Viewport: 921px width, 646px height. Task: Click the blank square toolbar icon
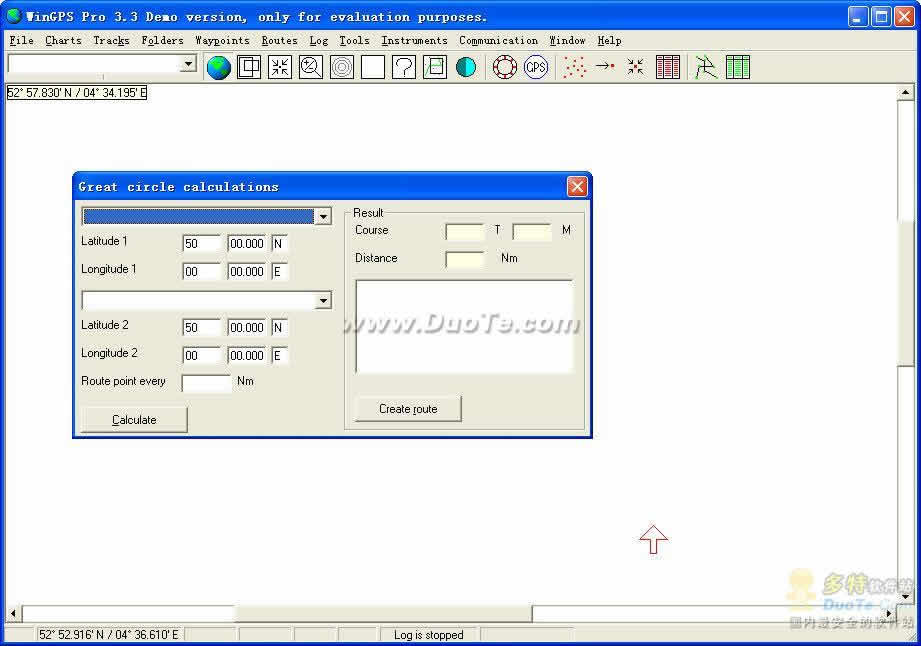tap(372, 67)
